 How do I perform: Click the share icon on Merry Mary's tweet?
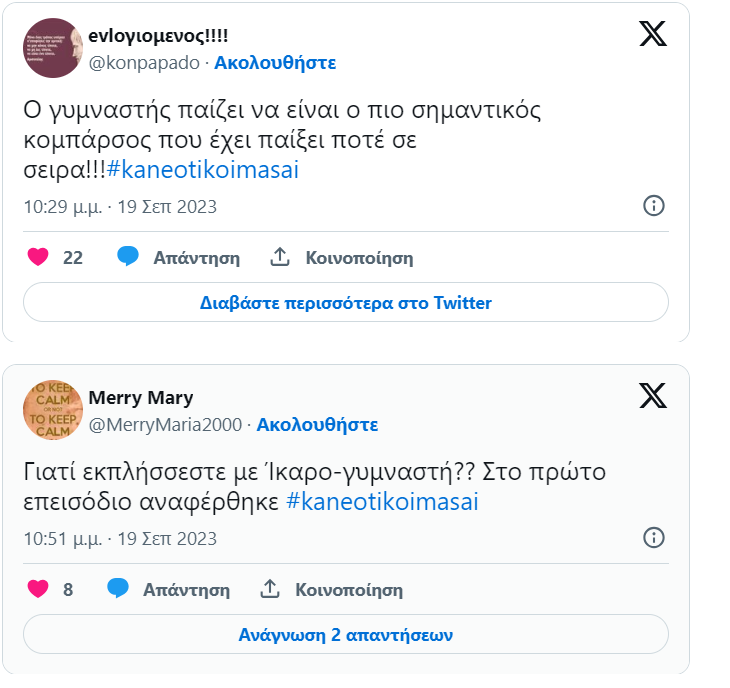coord(270,589)
